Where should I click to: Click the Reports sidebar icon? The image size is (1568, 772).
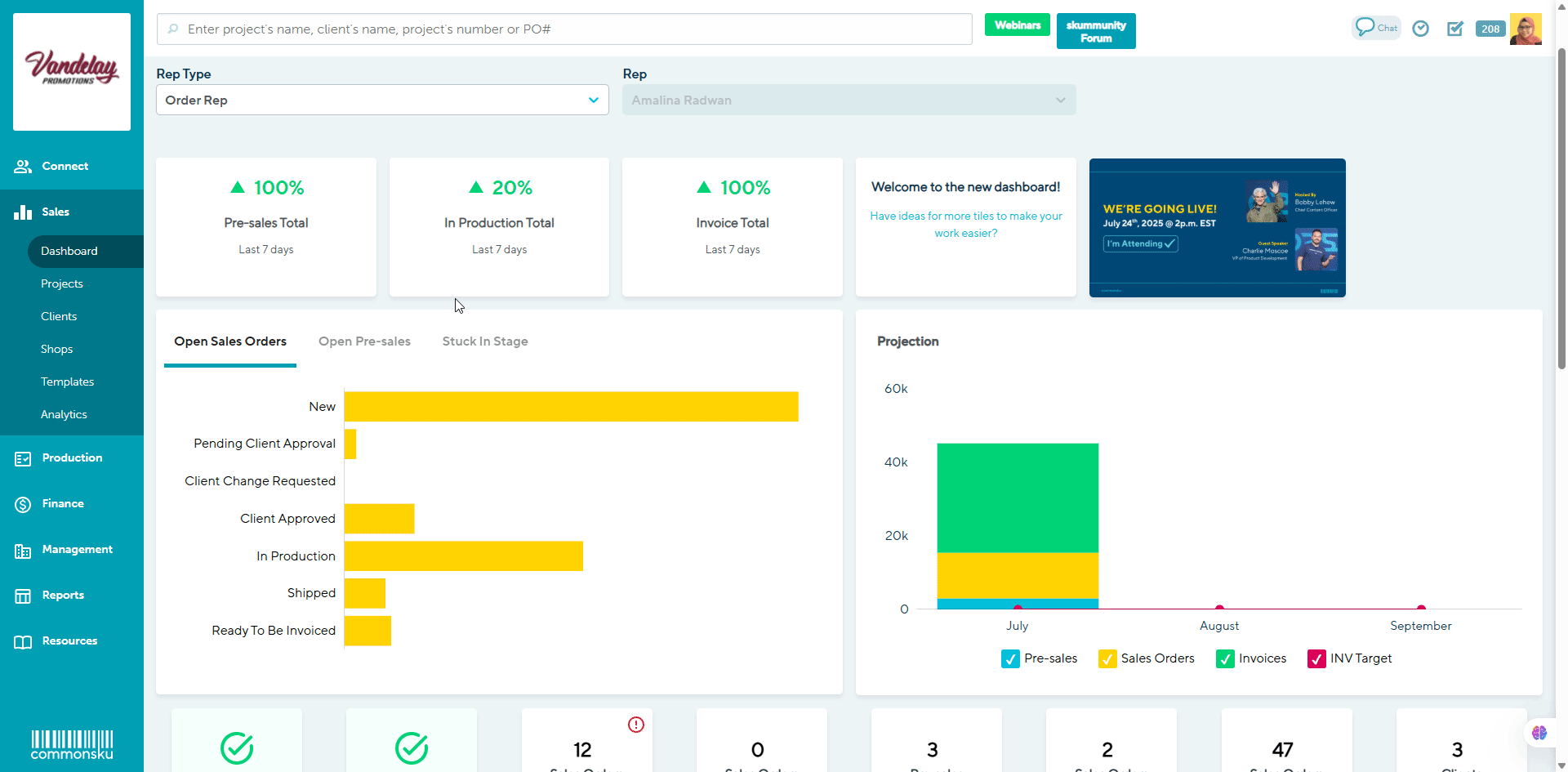click(x=23, y=596)
